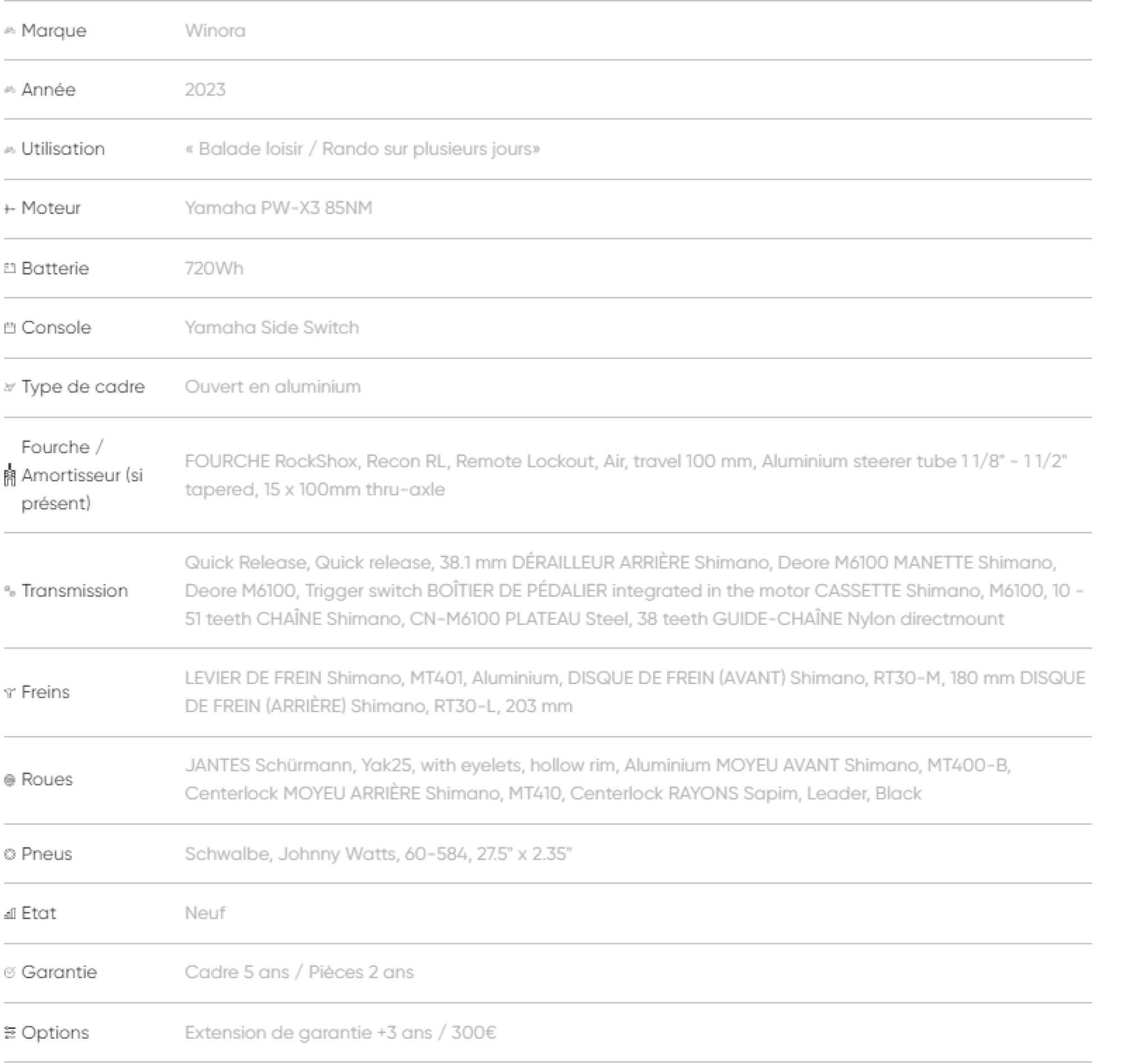
Task: Click the battery icon next to Batterie
Action: tap(10, 268)
